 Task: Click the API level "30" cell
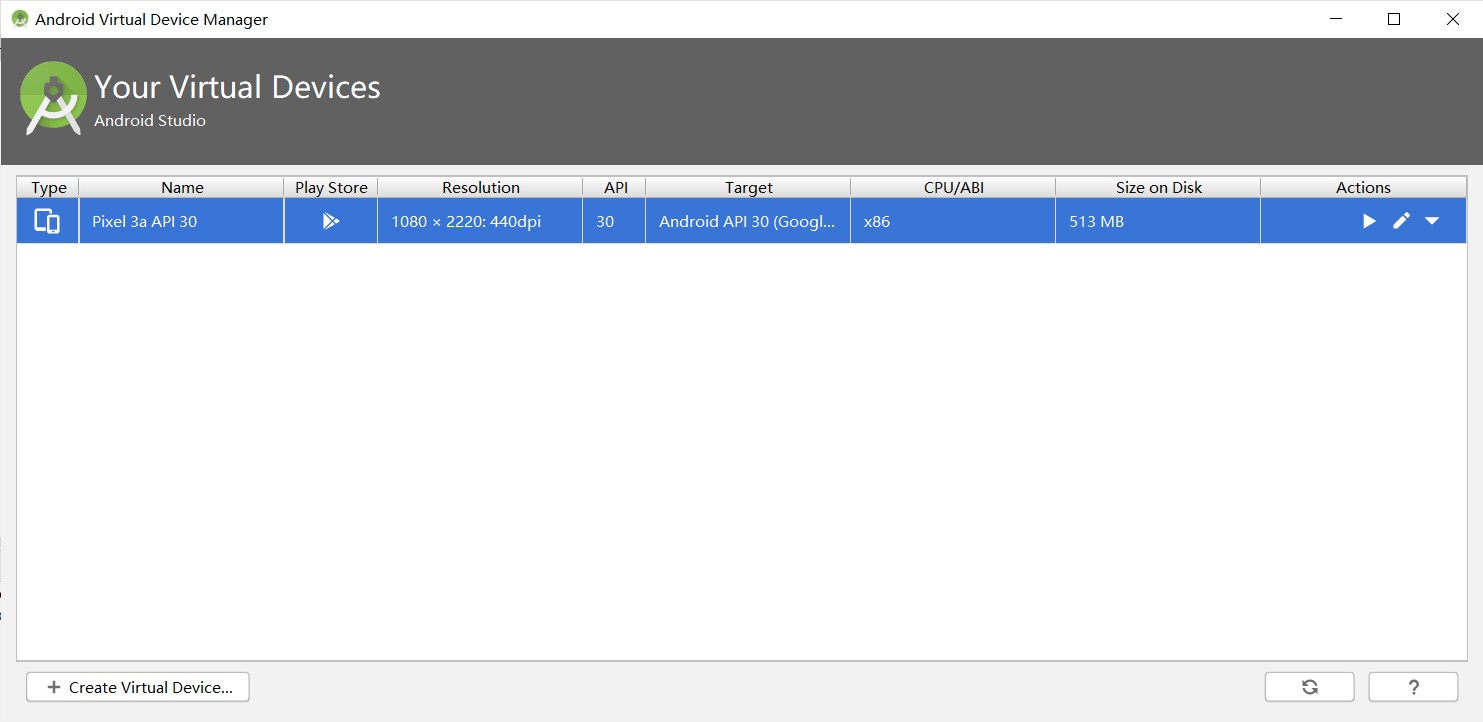[615, 221]
